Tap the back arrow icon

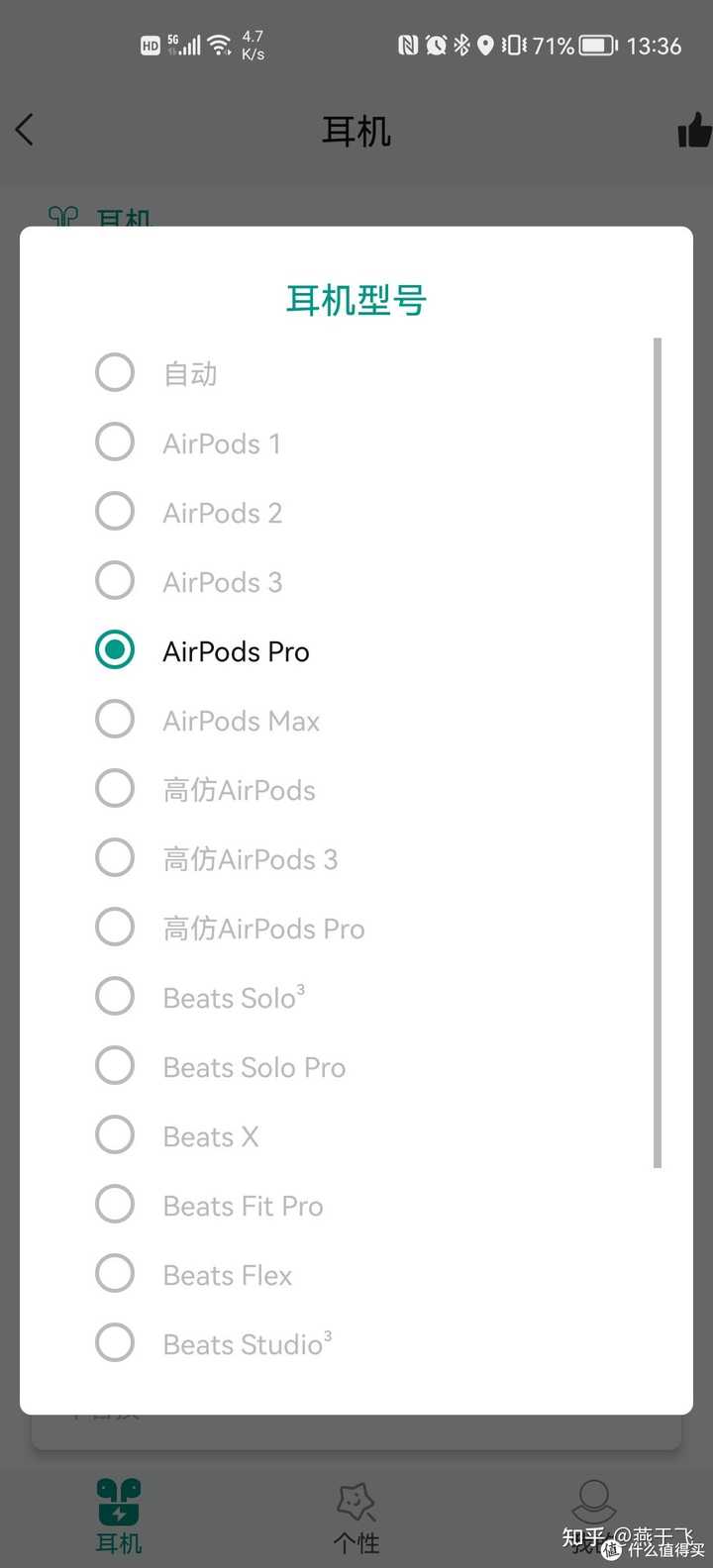pos(26,130)
